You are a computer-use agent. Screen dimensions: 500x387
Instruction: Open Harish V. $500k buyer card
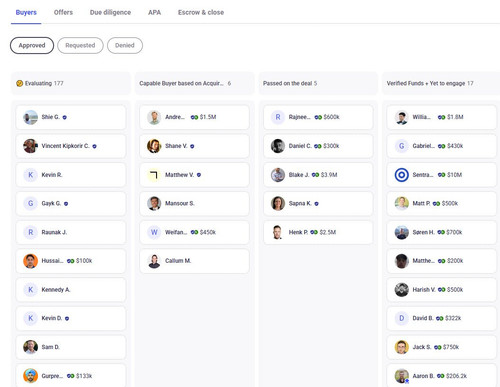click(x=442, y=290)
